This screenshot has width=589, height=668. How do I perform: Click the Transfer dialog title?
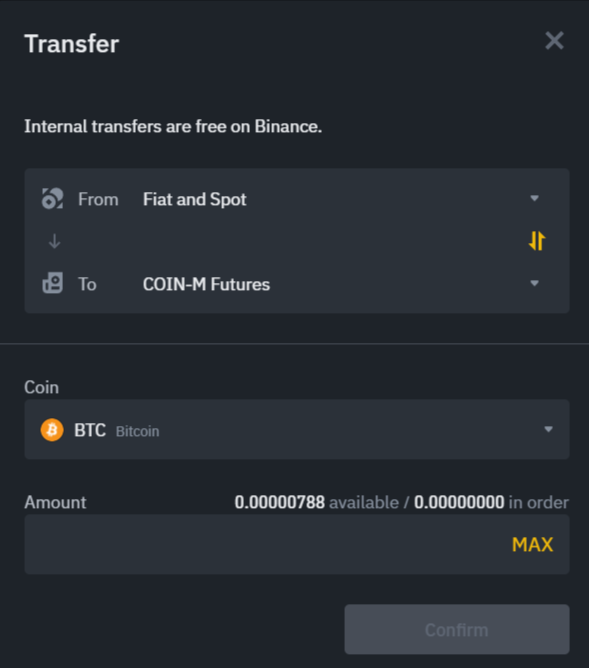click(72, 43)
